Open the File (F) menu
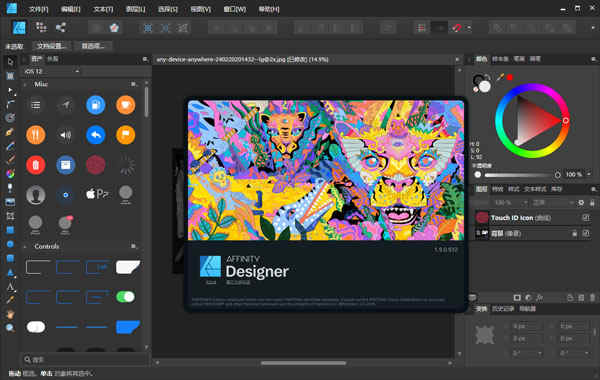The height and width of the screenshot is (380, 600). [x=38, y=9]
